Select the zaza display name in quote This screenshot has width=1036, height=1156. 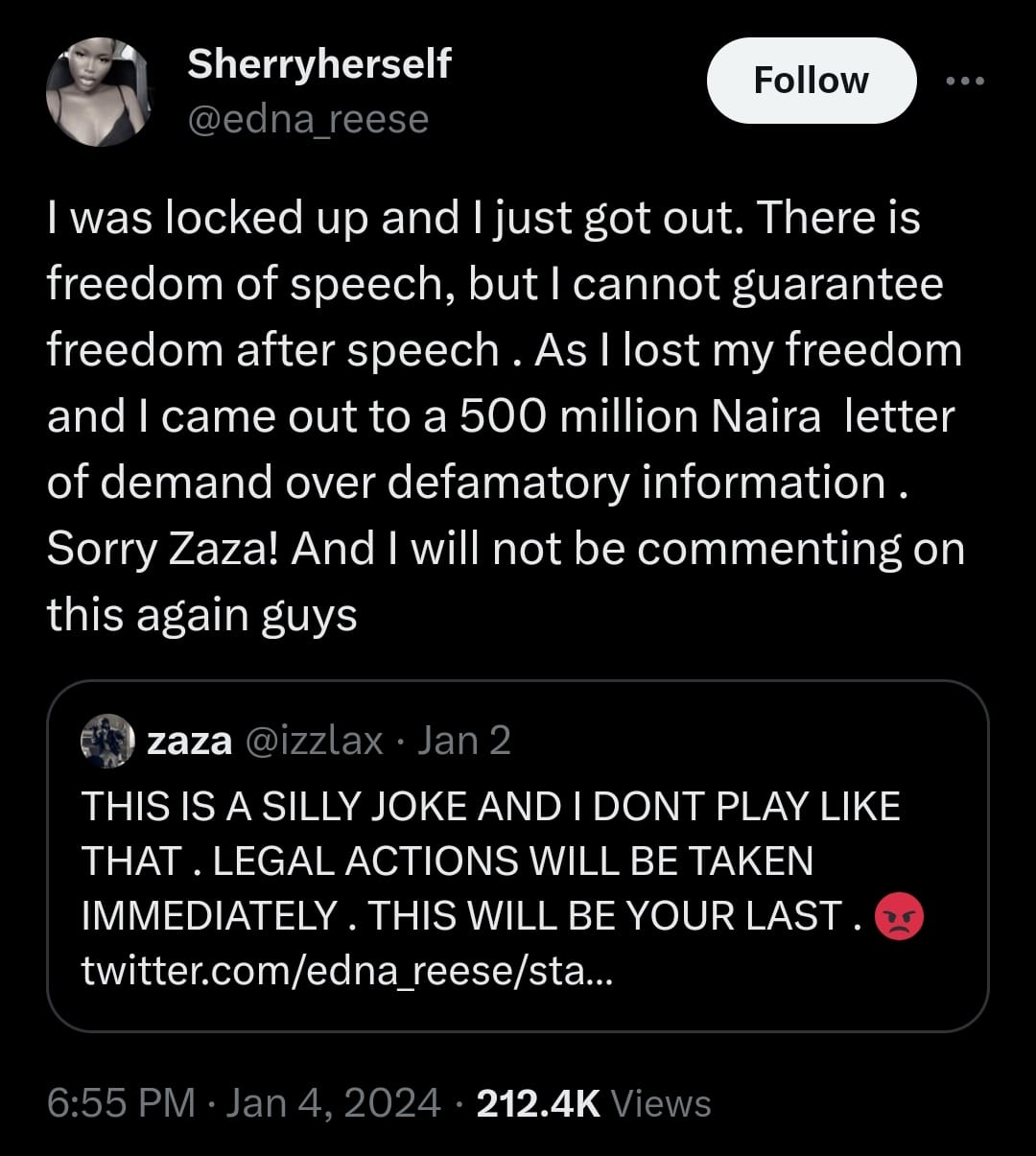(x=189, y=742)
